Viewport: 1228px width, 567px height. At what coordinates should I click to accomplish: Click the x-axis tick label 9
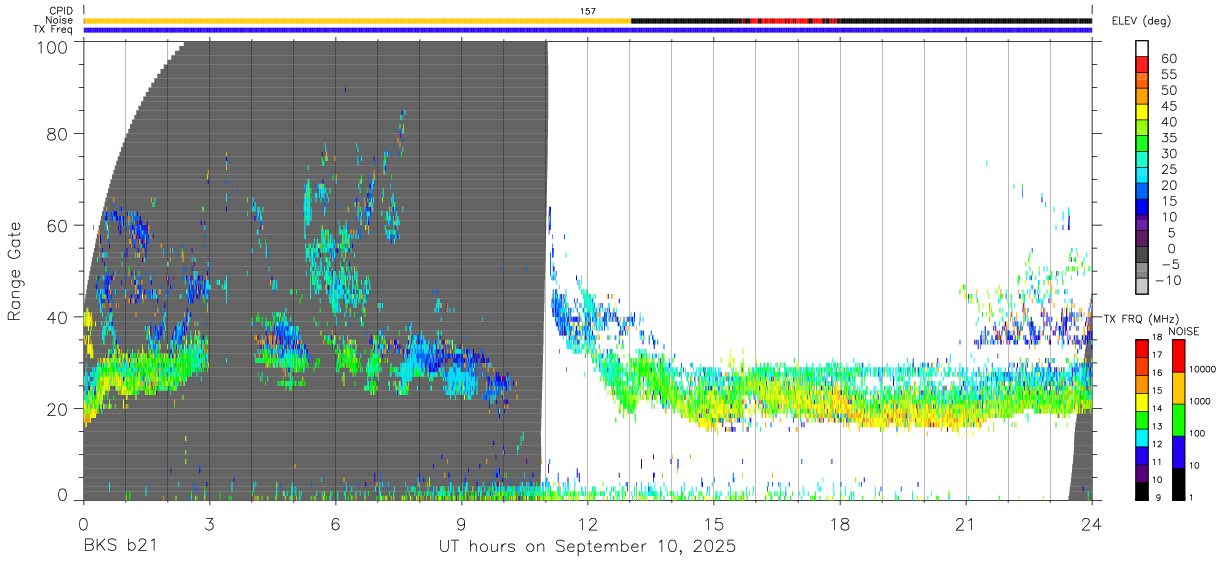click(462, 523)
